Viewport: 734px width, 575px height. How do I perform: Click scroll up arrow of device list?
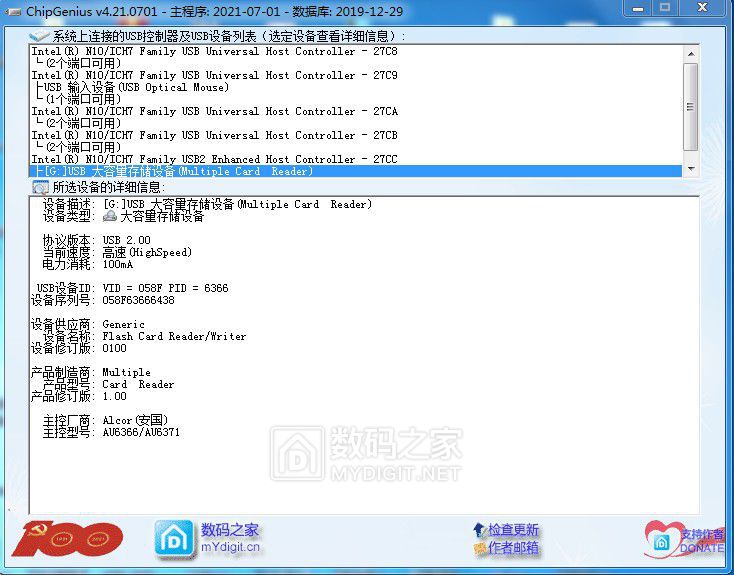click(x=690, y=54)
